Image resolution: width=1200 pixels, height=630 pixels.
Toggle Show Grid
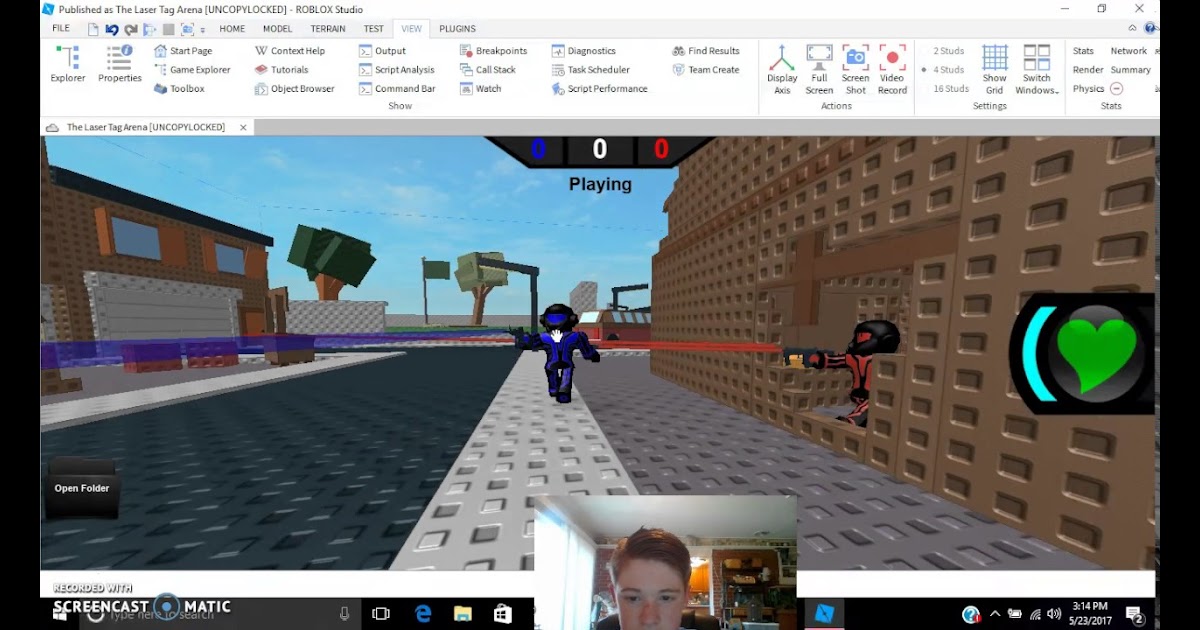994,70
